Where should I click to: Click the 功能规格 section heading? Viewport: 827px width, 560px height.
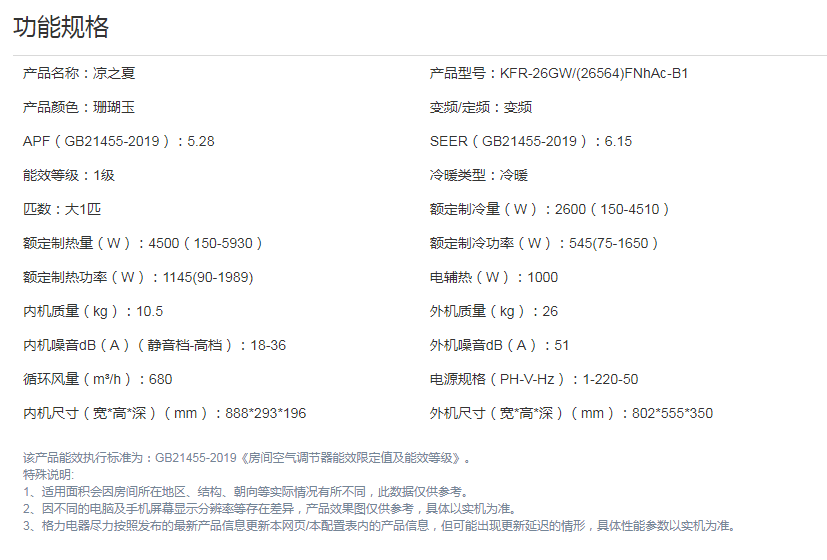[x=61, y=27]
